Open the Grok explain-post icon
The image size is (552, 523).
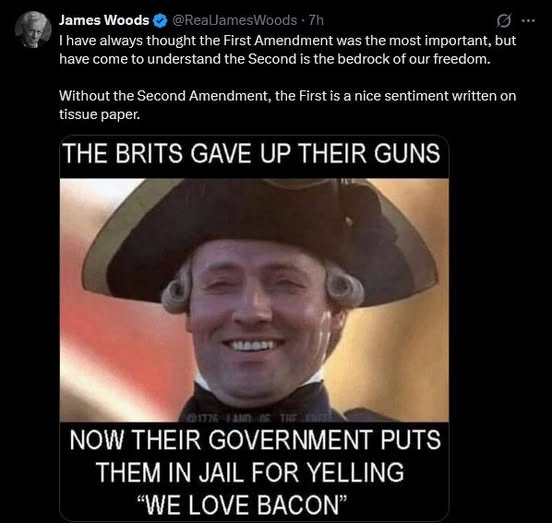point(503,21)
